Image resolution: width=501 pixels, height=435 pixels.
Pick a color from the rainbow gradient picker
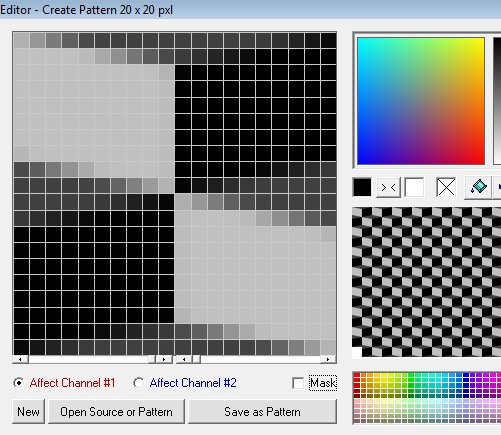tap(421, 101)
